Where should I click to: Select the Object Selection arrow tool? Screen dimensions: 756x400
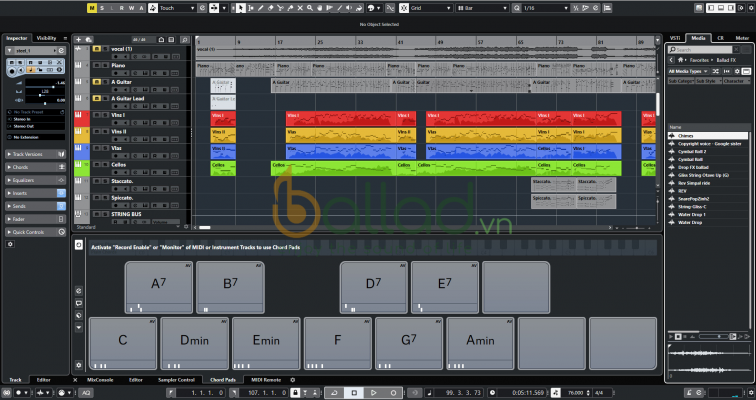click(x=241, y=8)
